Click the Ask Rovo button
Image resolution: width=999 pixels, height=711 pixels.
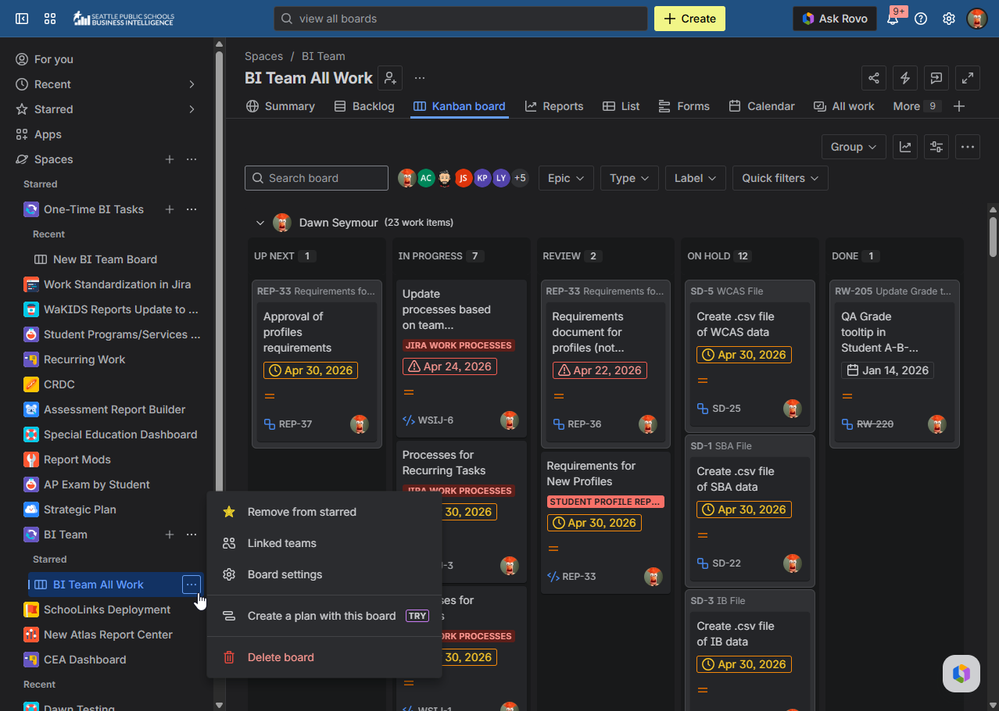click(835, 18)
